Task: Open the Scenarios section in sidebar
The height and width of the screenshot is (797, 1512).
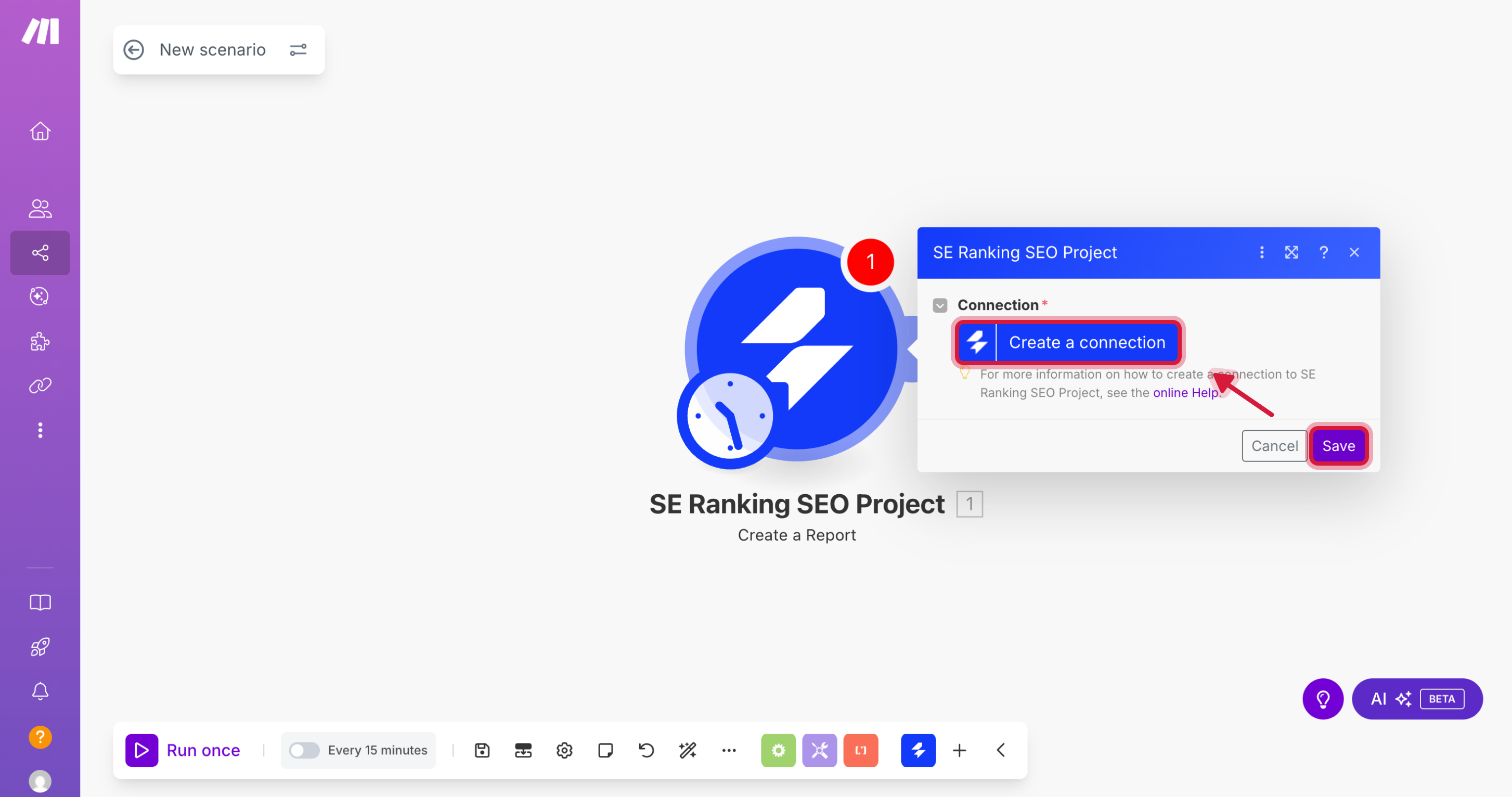Action: (x=40, y=253)
